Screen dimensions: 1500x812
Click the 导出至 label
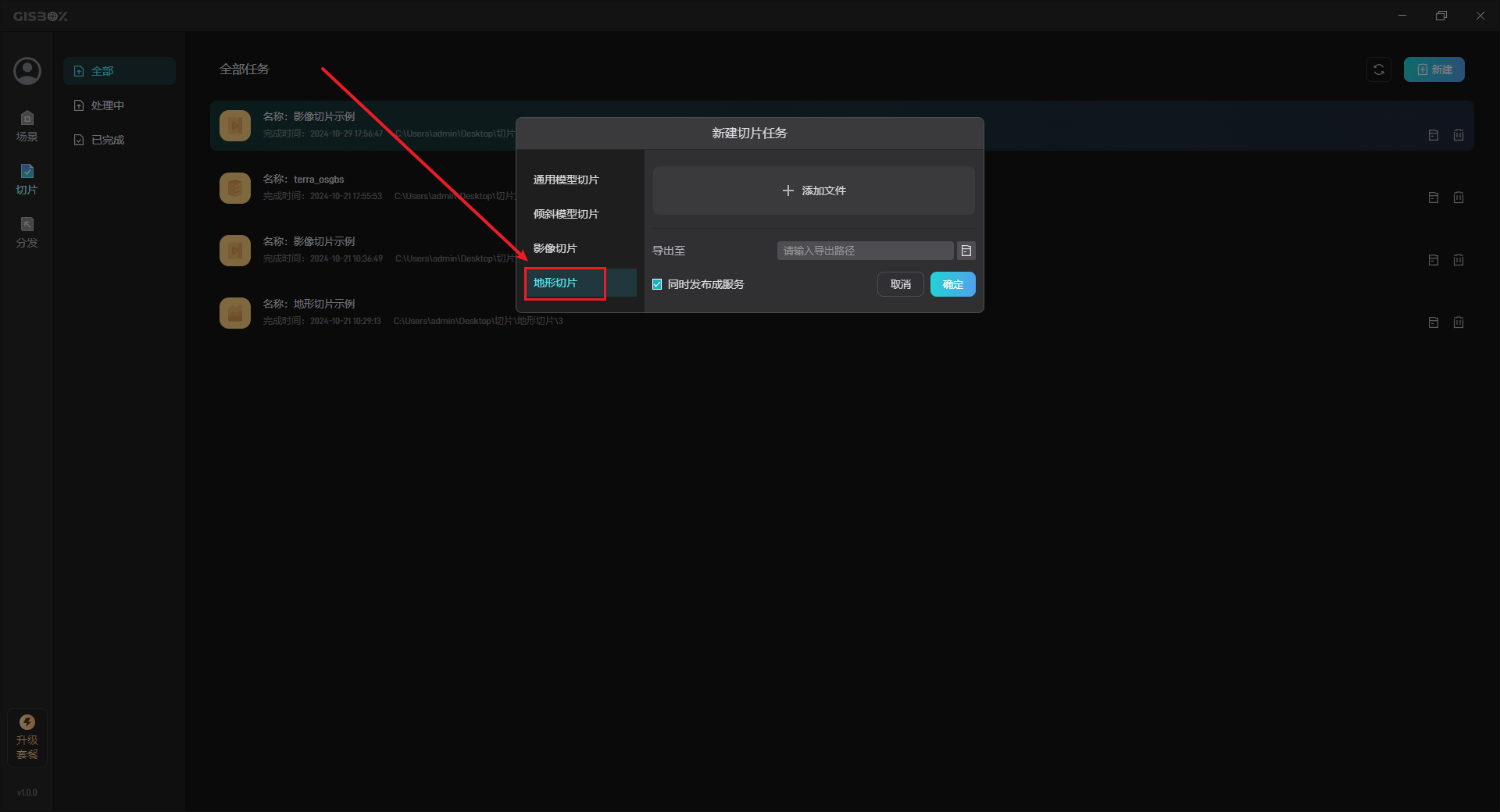pos(669,251)
